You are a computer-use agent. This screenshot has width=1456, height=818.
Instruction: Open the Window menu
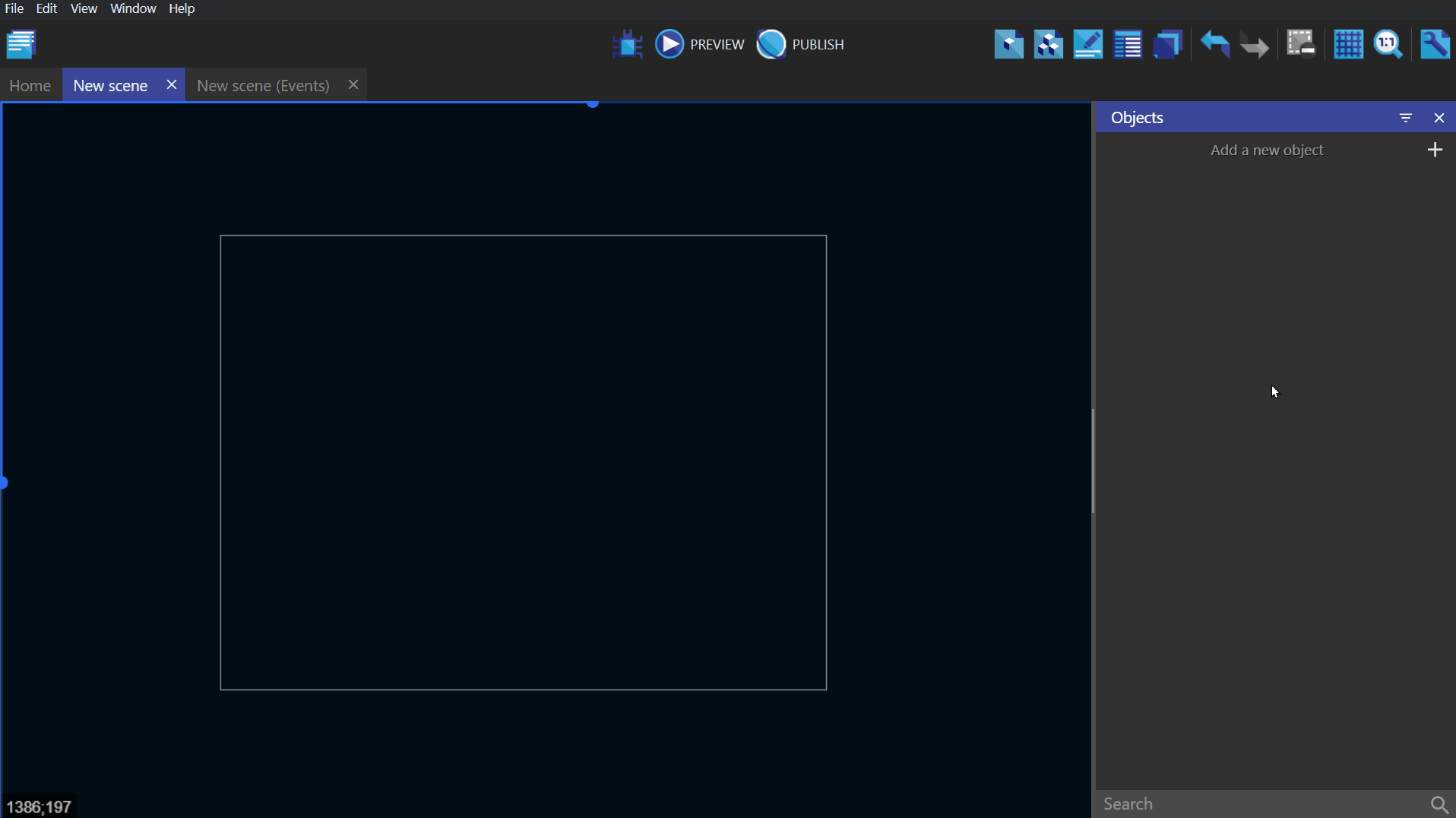tap(133, 8)
